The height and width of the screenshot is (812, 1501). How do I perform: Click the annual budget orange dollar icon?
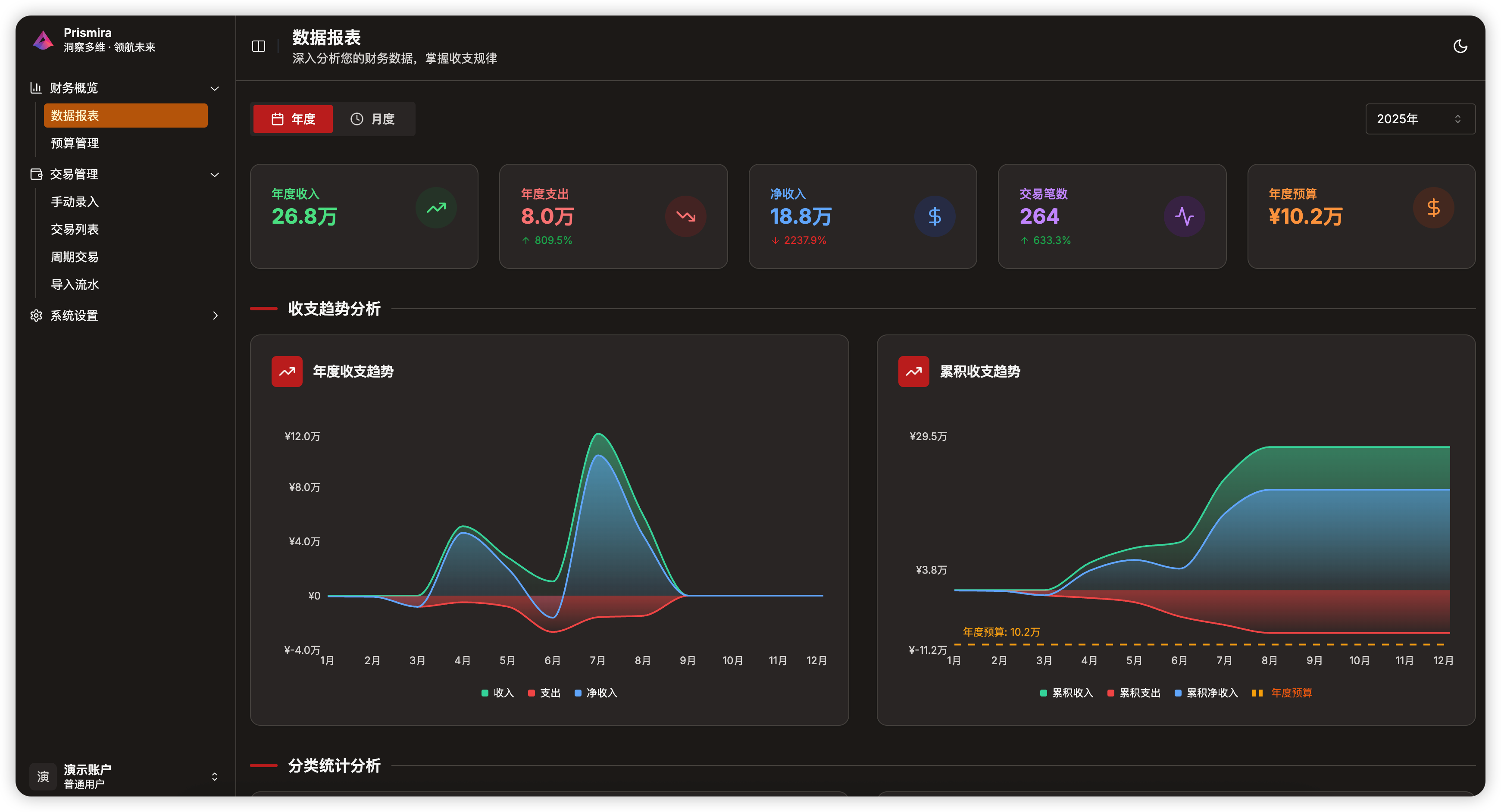click(x=1433, y=208)
